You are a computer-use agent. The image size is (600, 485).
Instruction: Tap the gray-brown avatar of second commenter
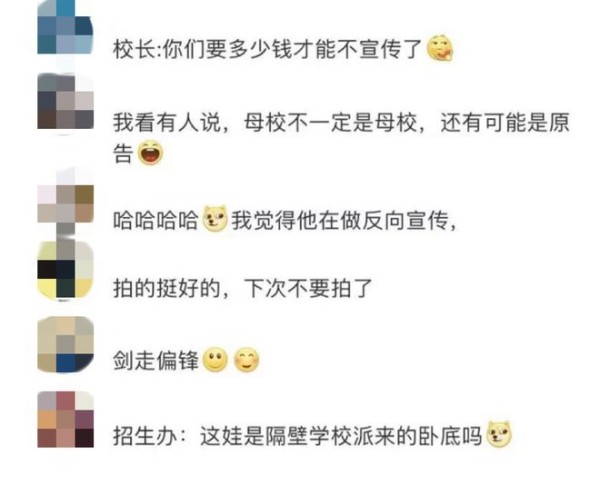pyautogui.click(x=65, y=101)
